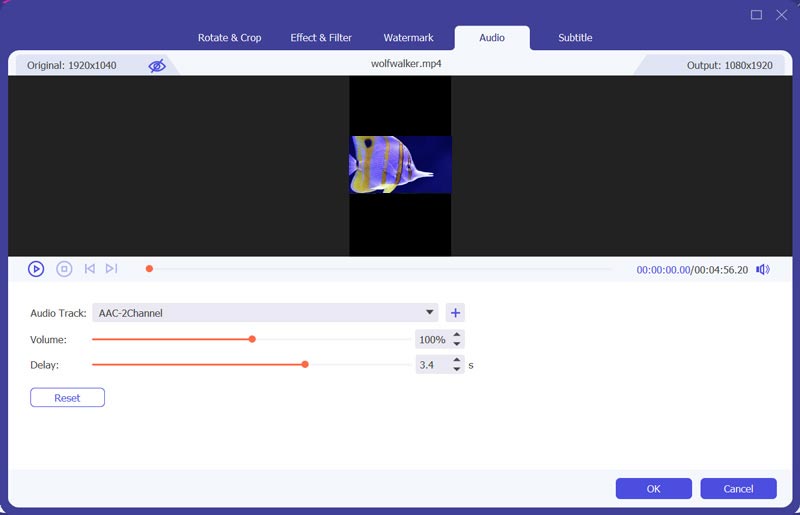The width and height of the screenshot is (800, 515).
Task: Go to the Watermark tab
Action: point(408,38)
